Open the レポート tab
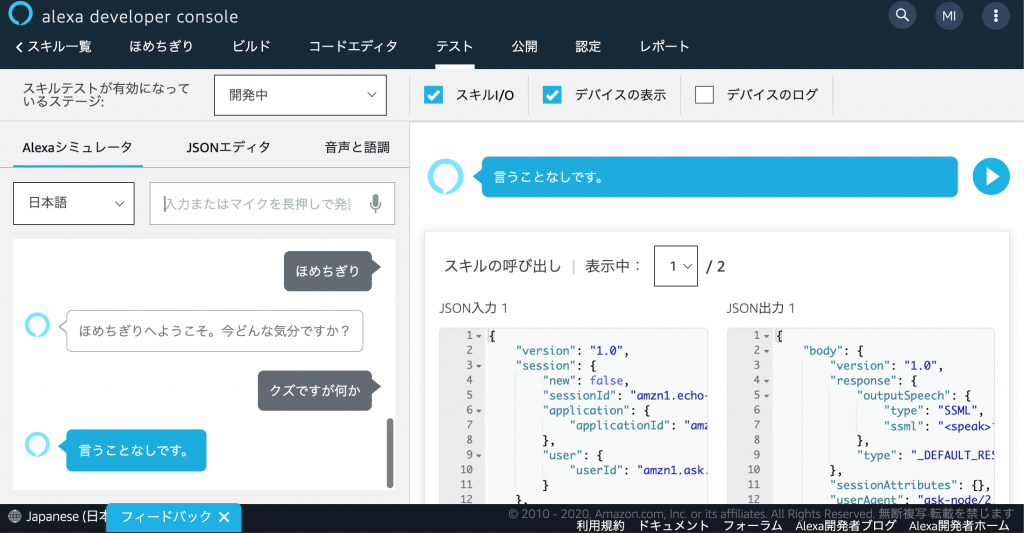The image size is (1024, 533). point(664,46)
